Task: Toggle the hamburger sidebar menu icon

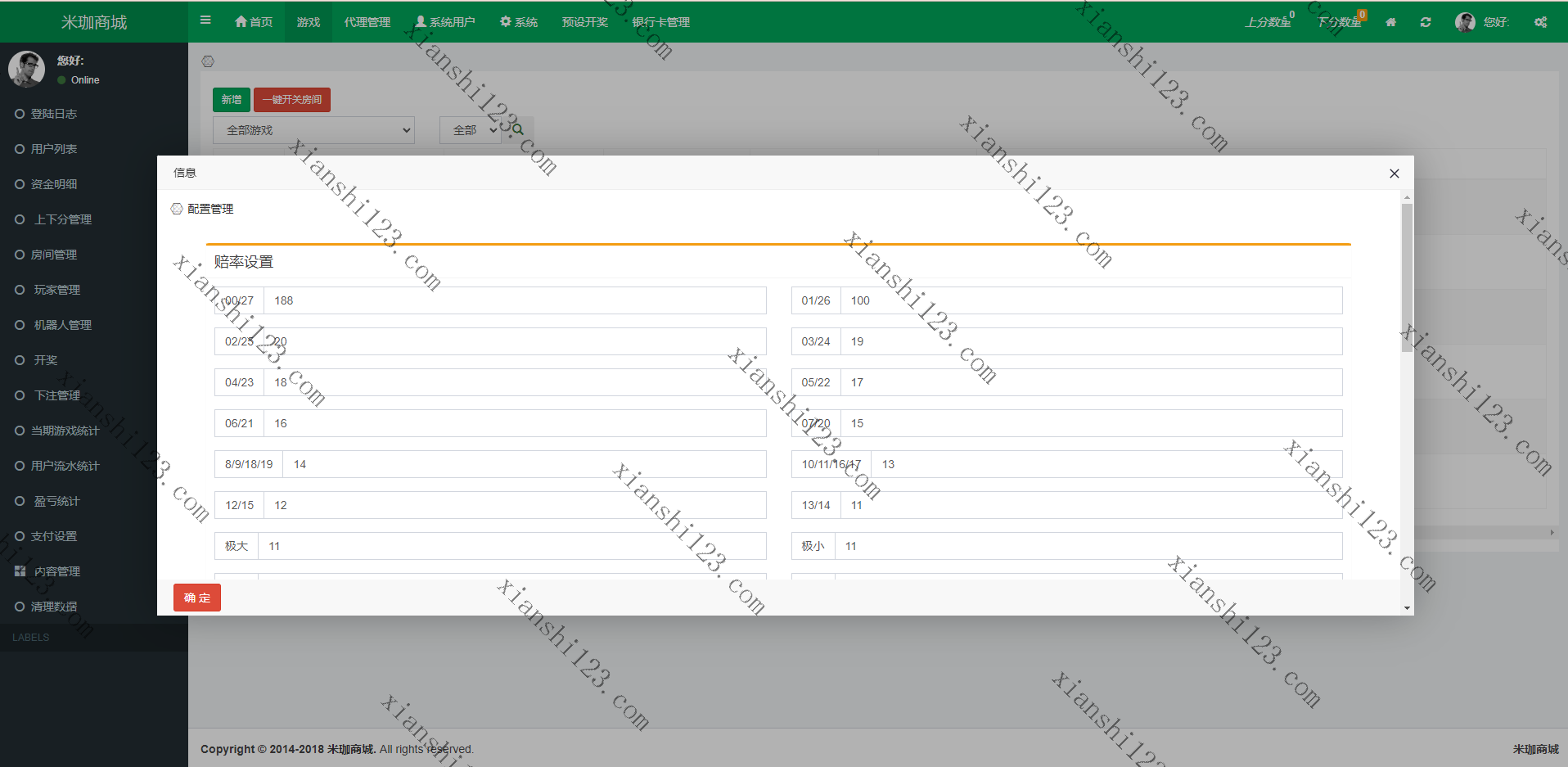Action: click(205, 20)
